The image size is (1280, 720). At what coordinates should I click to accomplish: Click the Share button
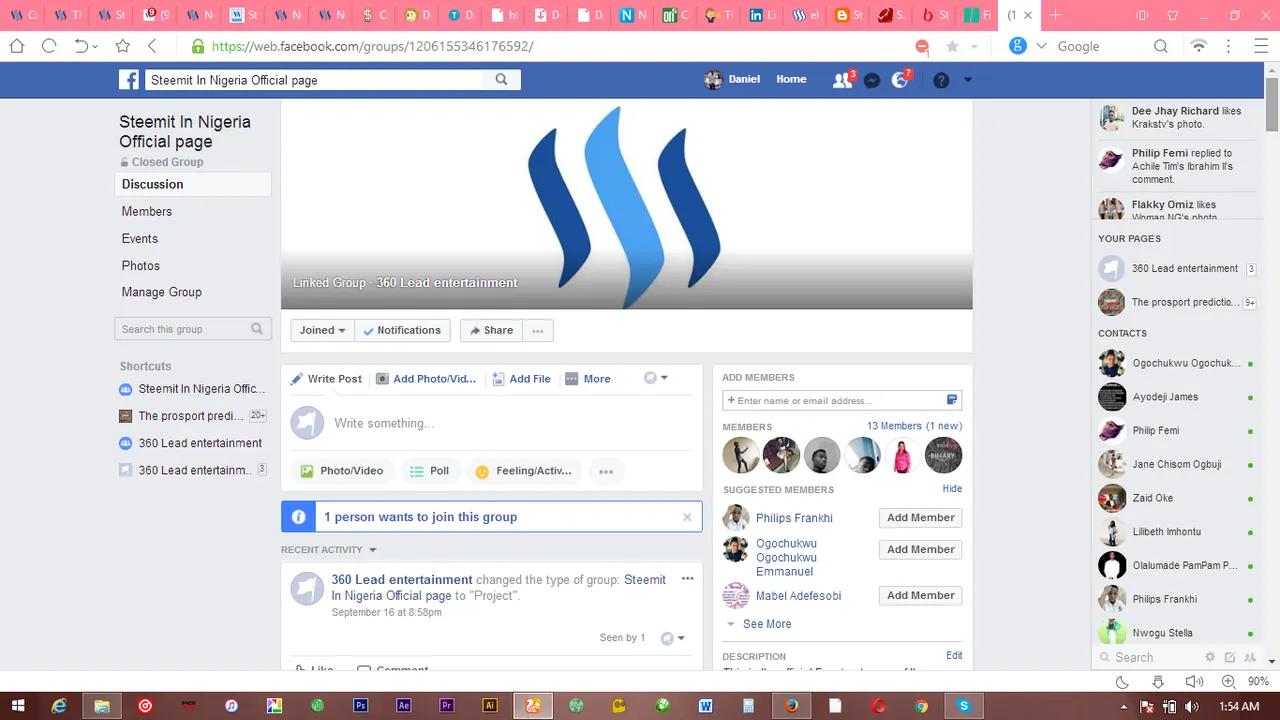491,330
